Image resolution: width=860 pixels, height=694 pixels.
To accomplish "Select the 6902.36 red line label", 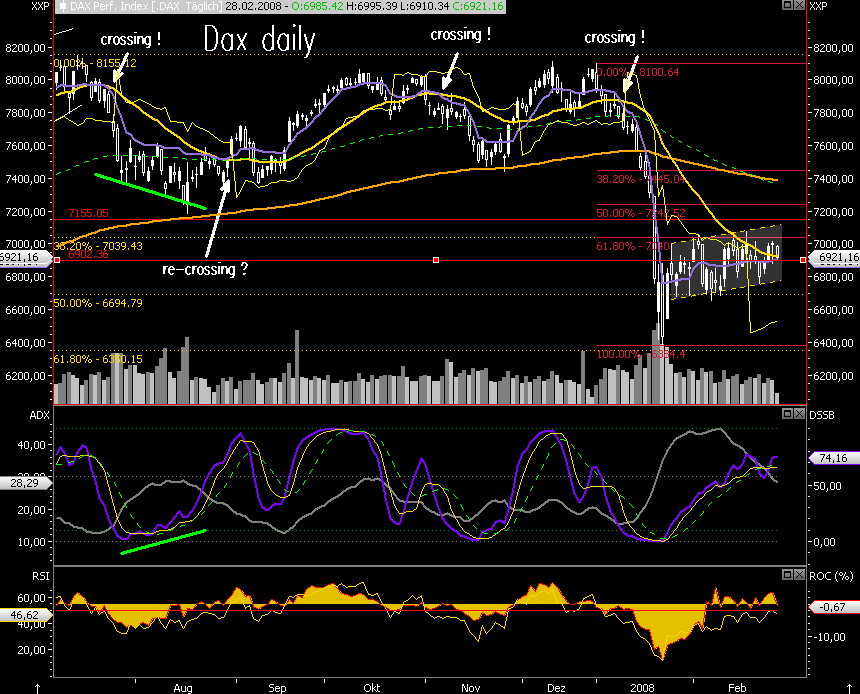I will (x=88, y=254).
